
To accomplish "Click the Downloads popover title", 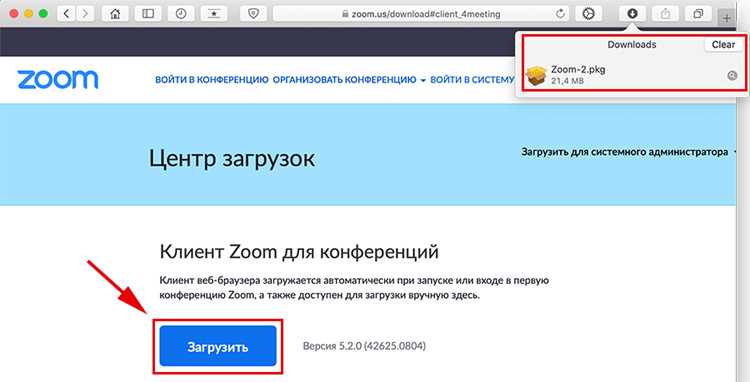I will [x=631, y=44].
